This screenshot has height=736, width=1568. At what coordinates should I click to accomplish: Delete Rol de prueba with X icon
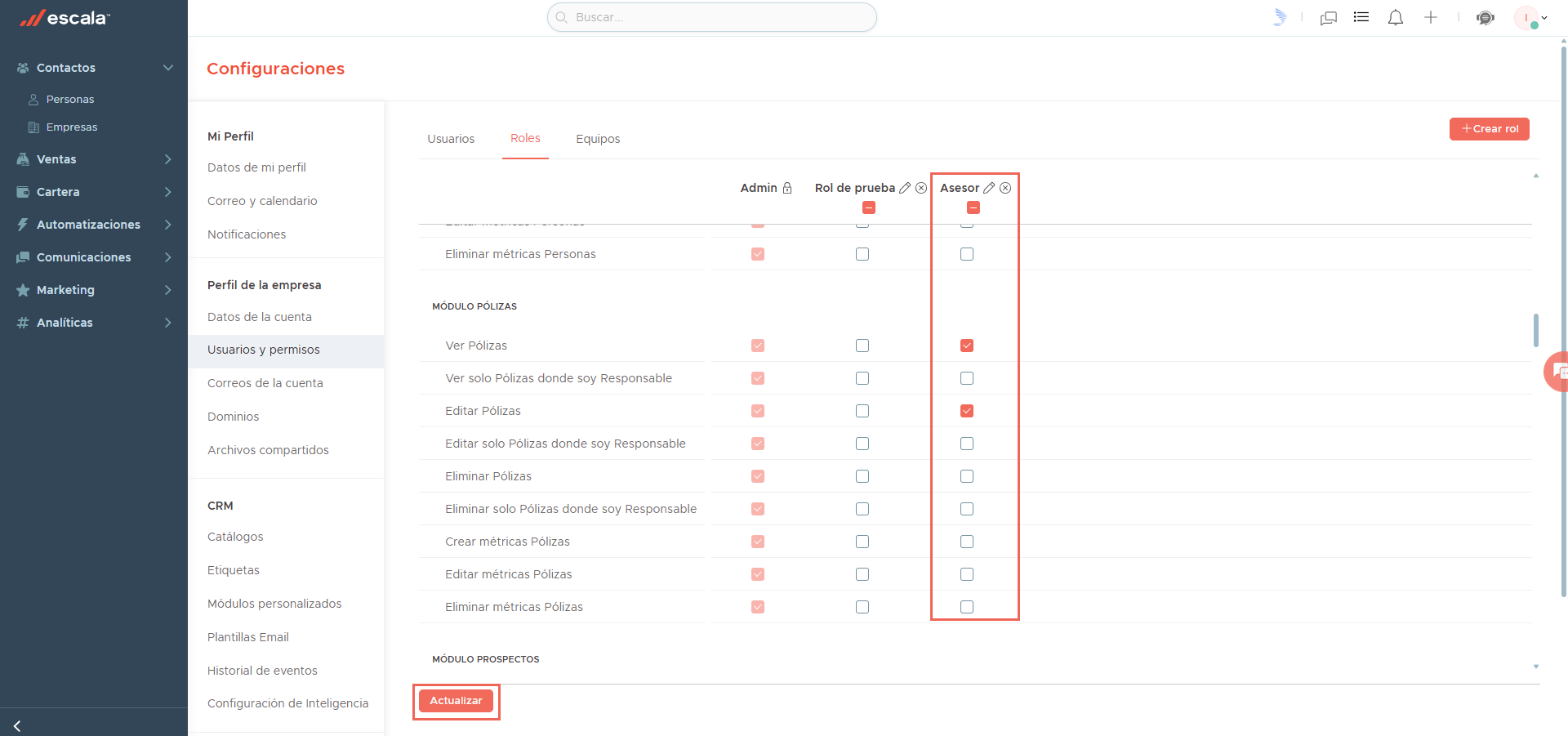click(x=921, y=188)
